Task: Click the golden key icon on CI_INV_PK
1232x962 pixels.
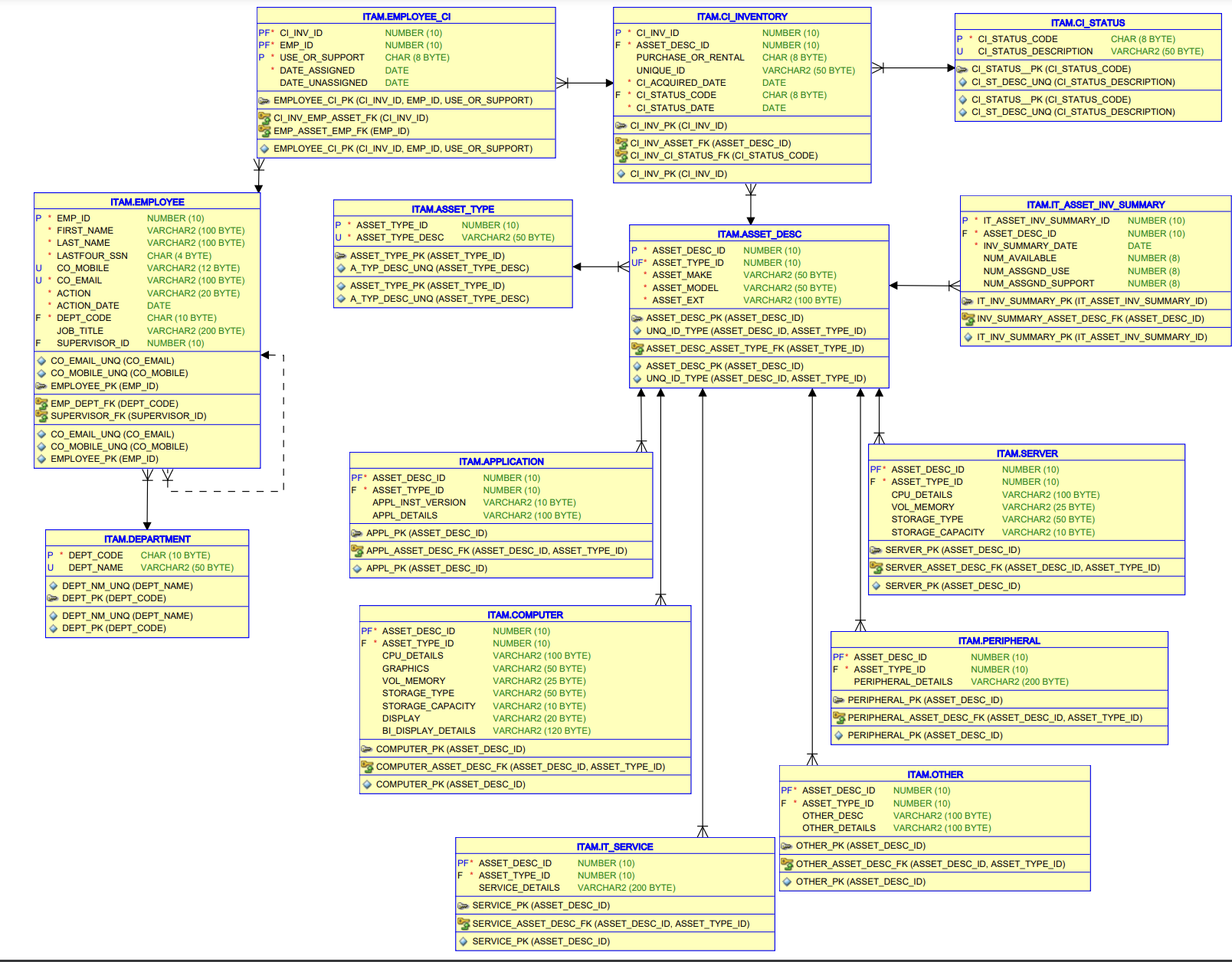Action: (621, 124)
